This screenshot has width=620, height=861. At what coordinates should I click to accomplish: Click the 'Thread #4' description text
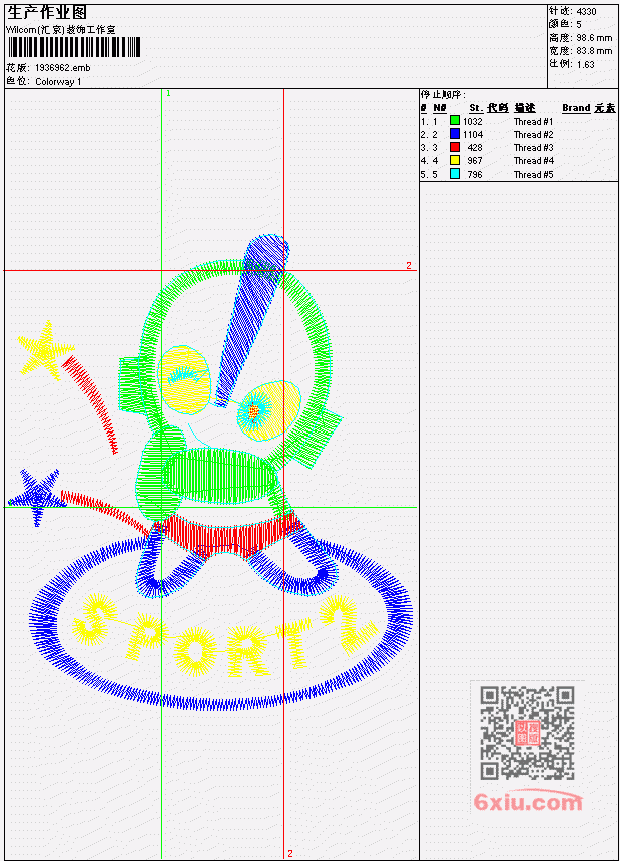(533, 161)
